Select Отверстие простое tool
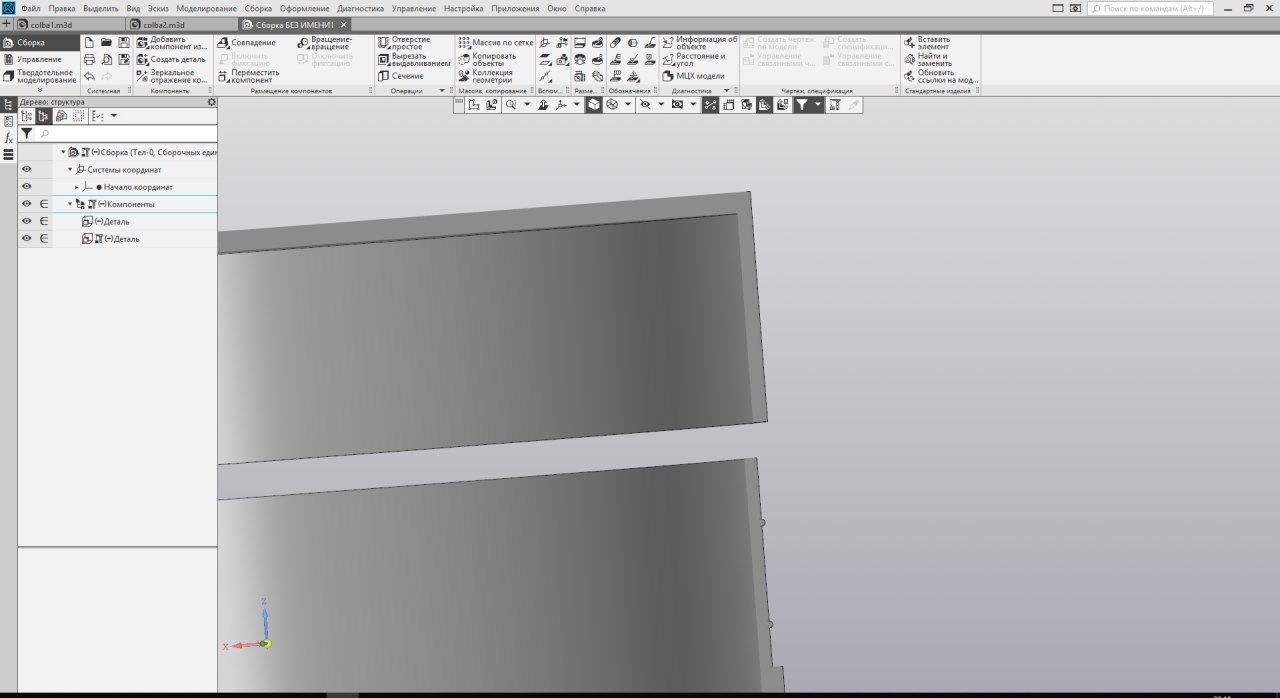Screen dimensions: 1280x698 point(404,43)
